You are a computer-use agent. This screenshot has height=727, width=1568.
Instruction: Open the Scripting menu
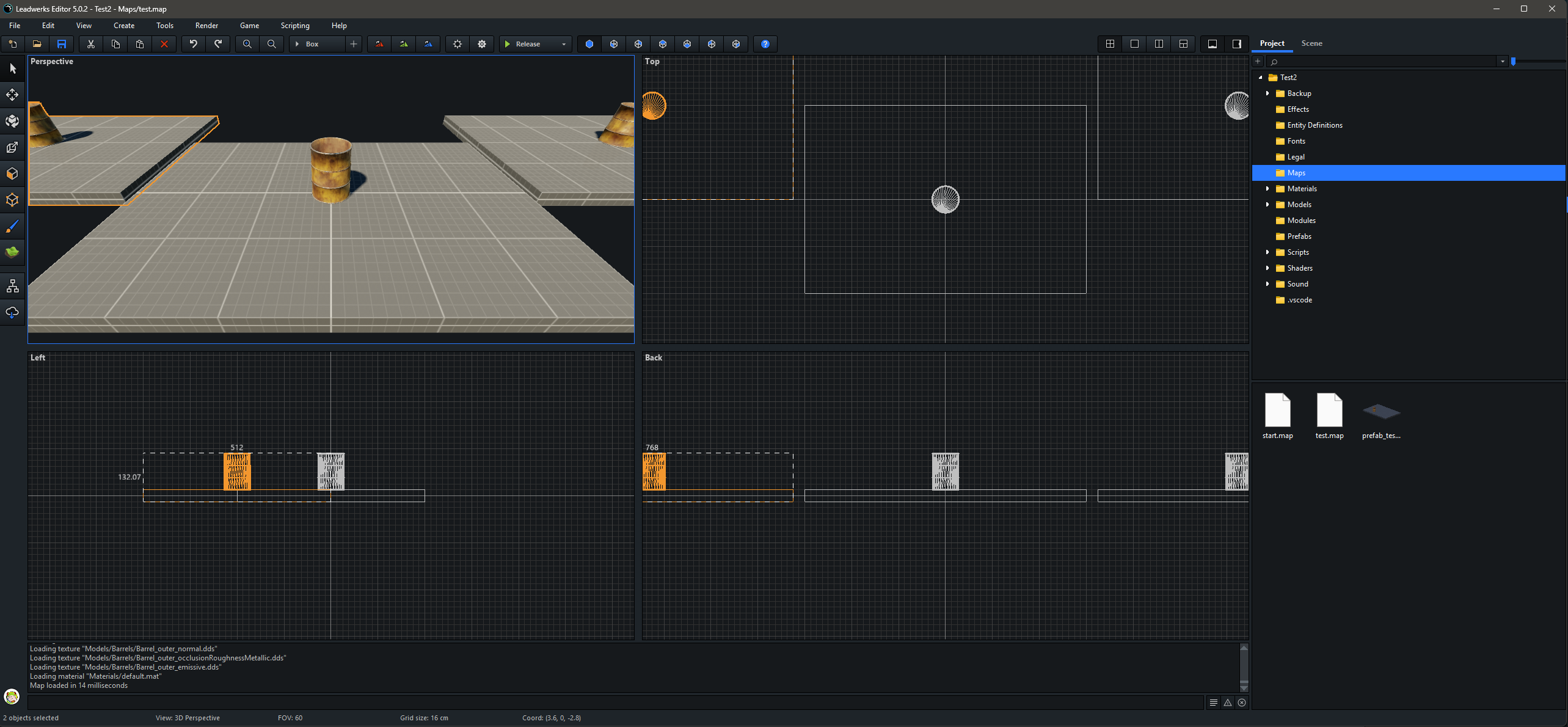click(295, 26)
